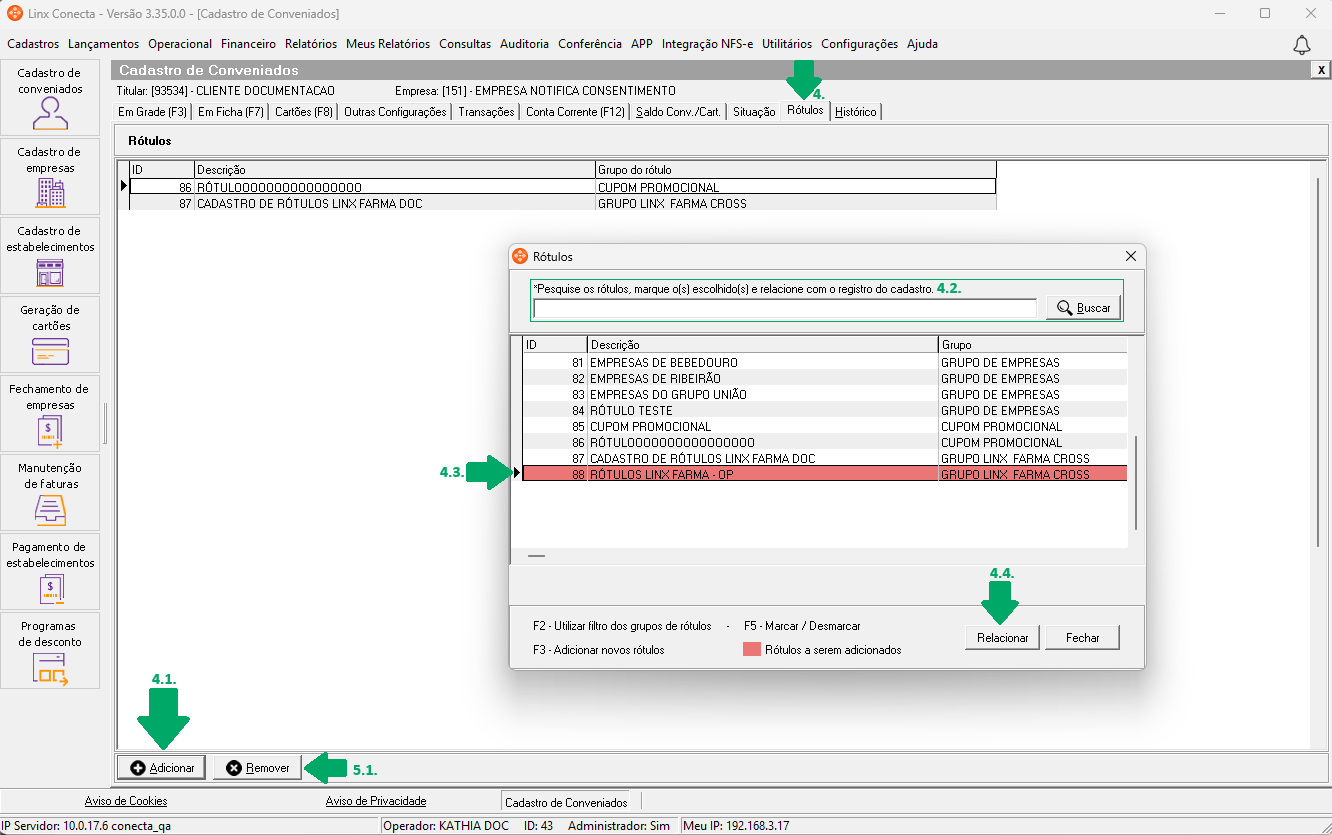The image size is (1332, 835).
Task: Click the Adicionar button
Action: tap(162, 768)
